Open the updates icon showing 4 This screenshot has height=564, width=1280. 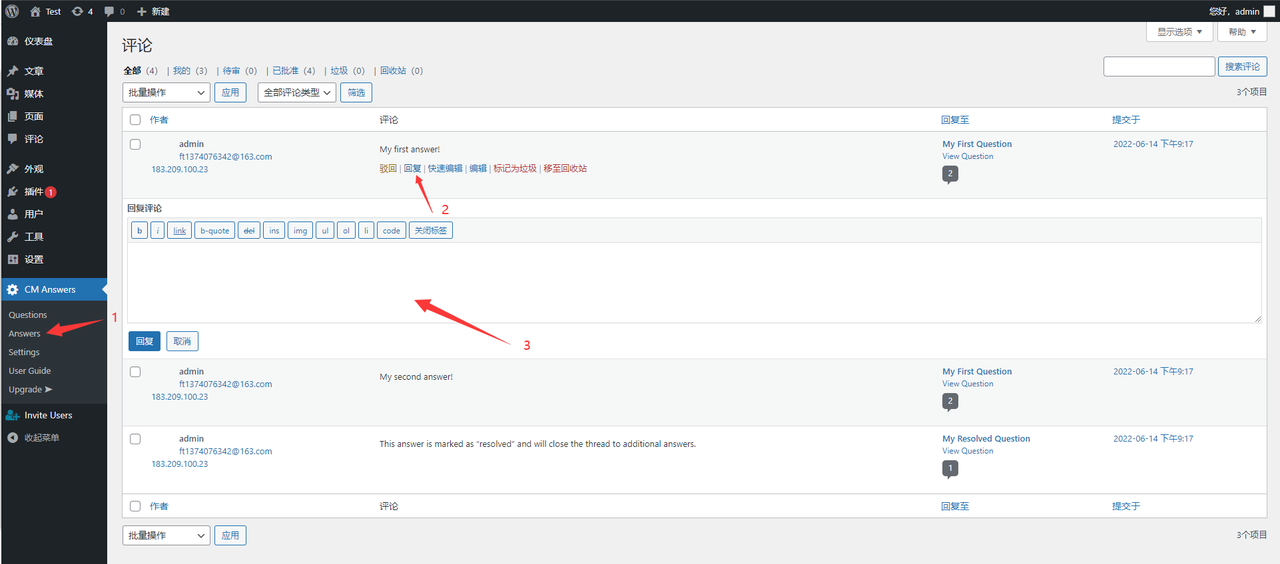(83, 11)
